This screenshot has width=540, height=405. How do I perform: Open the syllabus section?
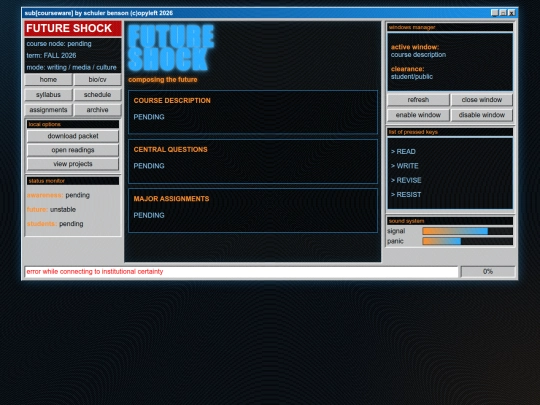point(48,95)
